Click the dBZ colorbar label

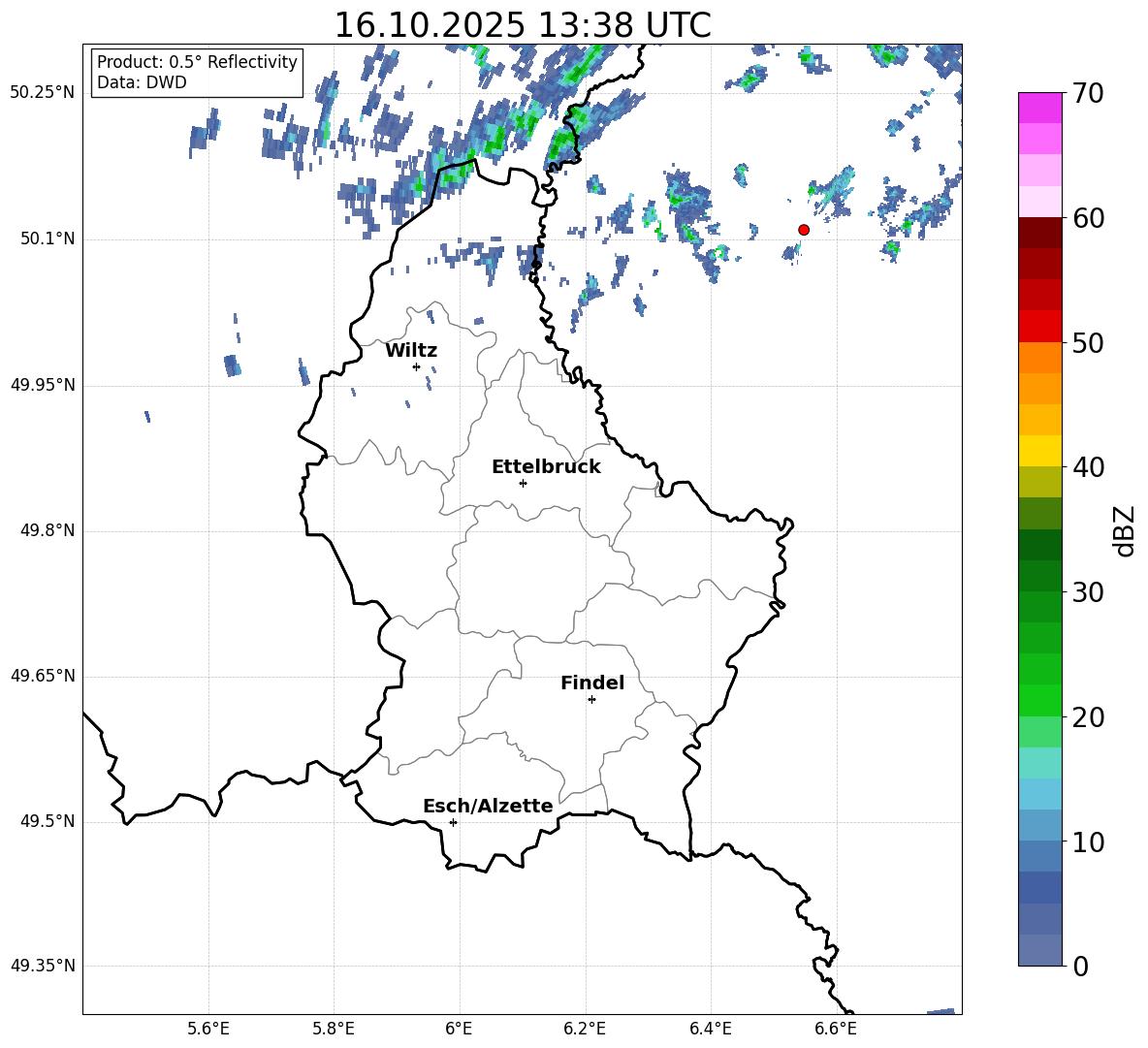pyautogui.click(x=1126, y=530)
